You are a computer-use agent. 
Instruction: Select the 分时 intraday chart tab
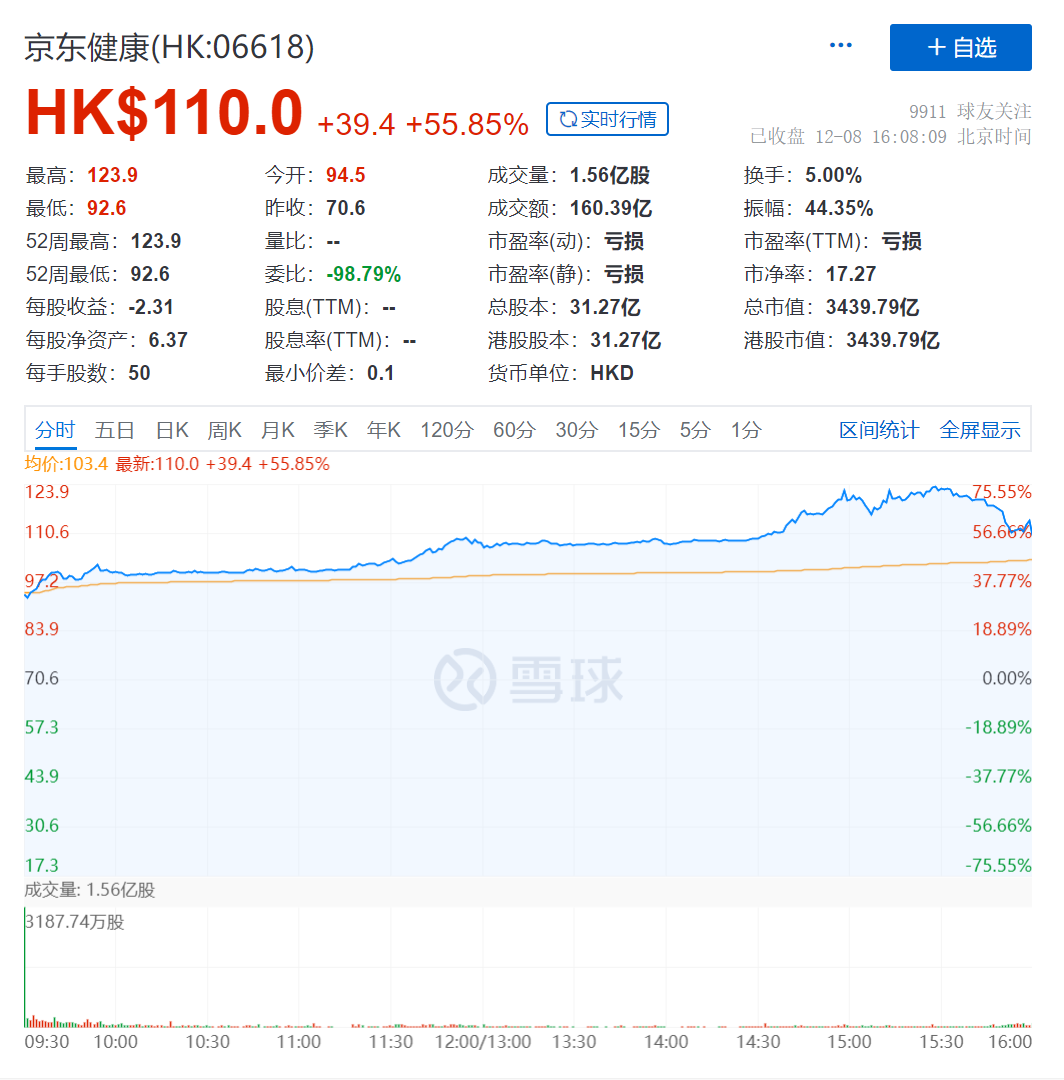tap(55, 429)
